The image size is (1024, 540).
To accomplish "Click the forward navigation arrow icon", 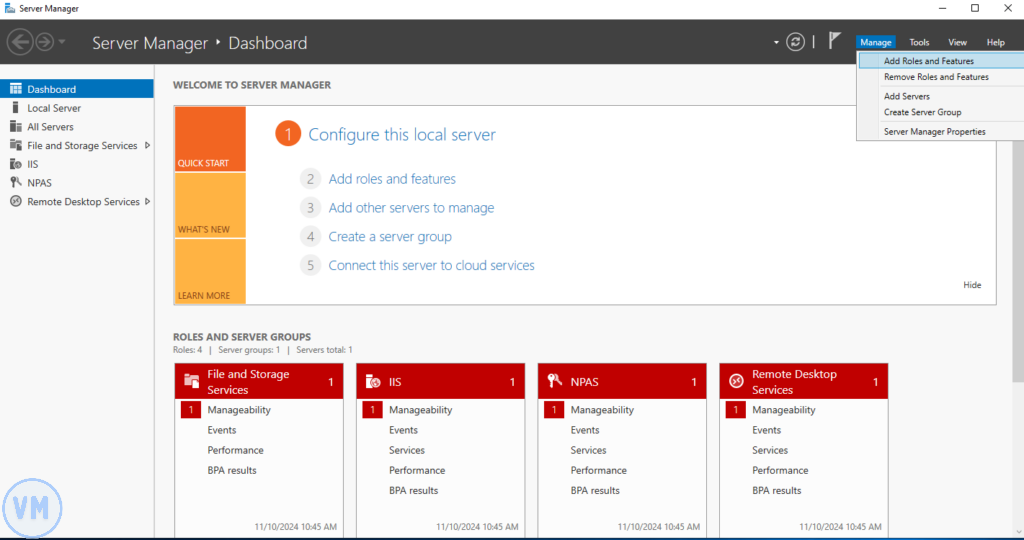I will coord(45,42).
